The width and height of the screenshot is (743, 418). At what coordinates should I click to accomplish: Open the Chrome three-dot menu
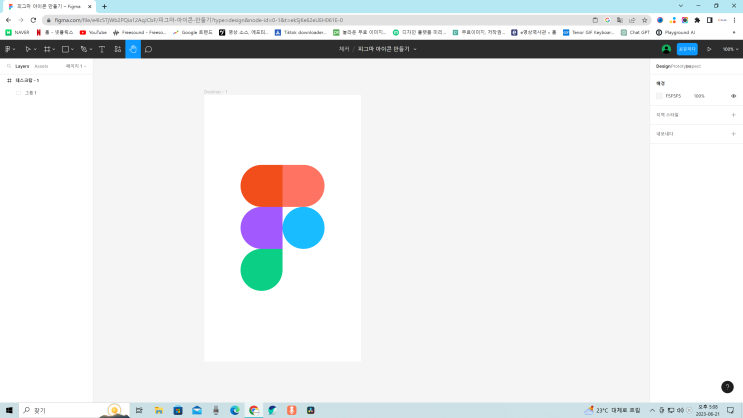click(x=734, y=20)
